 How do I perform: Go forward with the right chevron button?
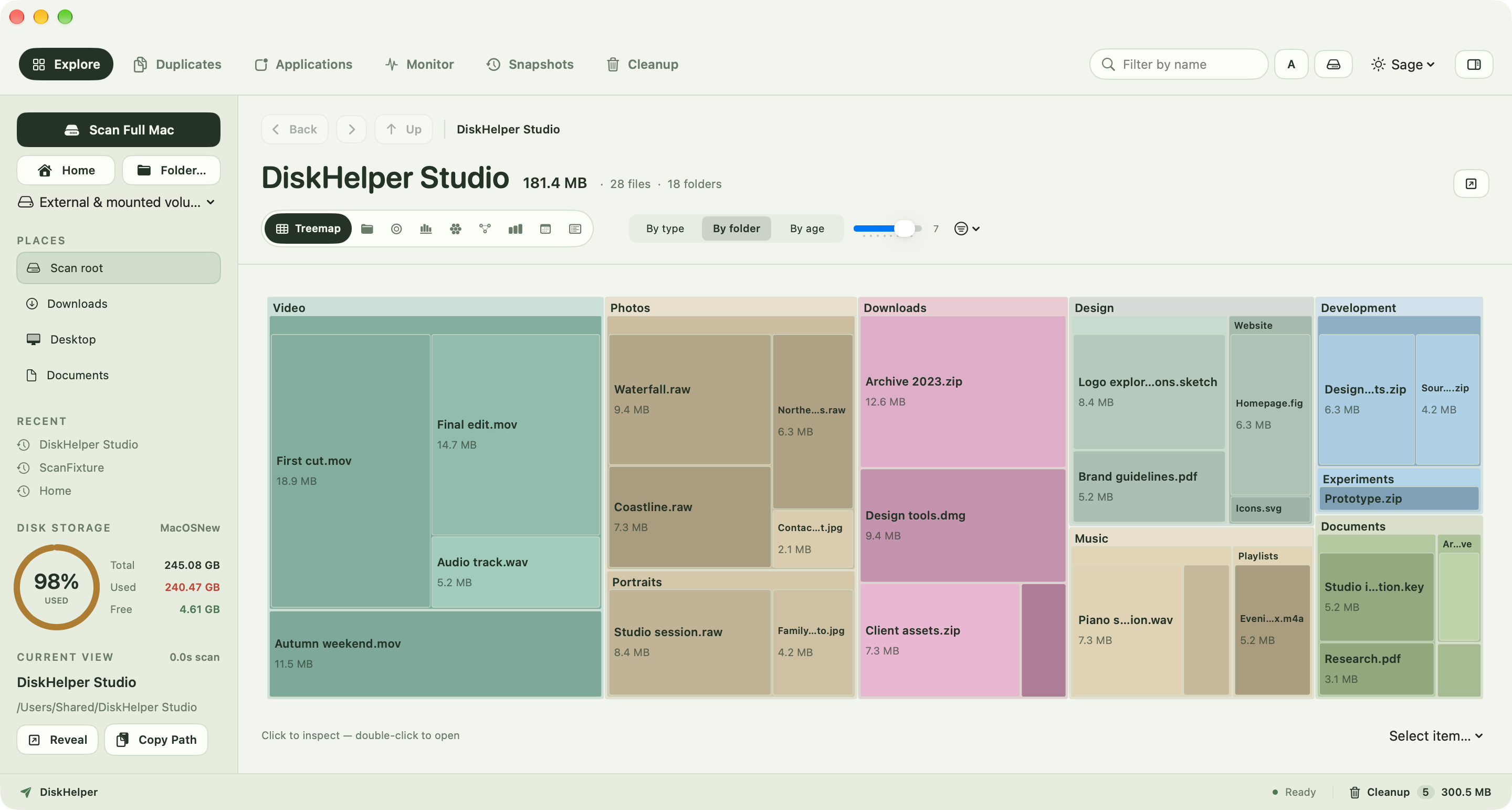352,129
